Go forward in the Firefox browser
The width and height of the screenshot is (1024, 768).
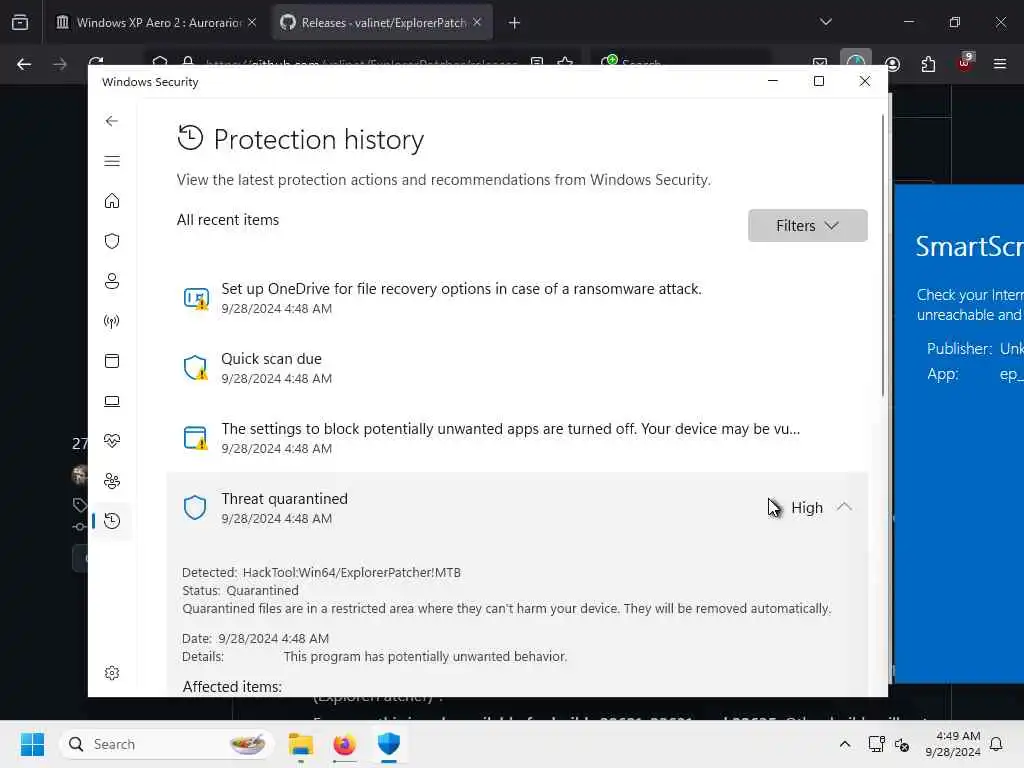60,64
